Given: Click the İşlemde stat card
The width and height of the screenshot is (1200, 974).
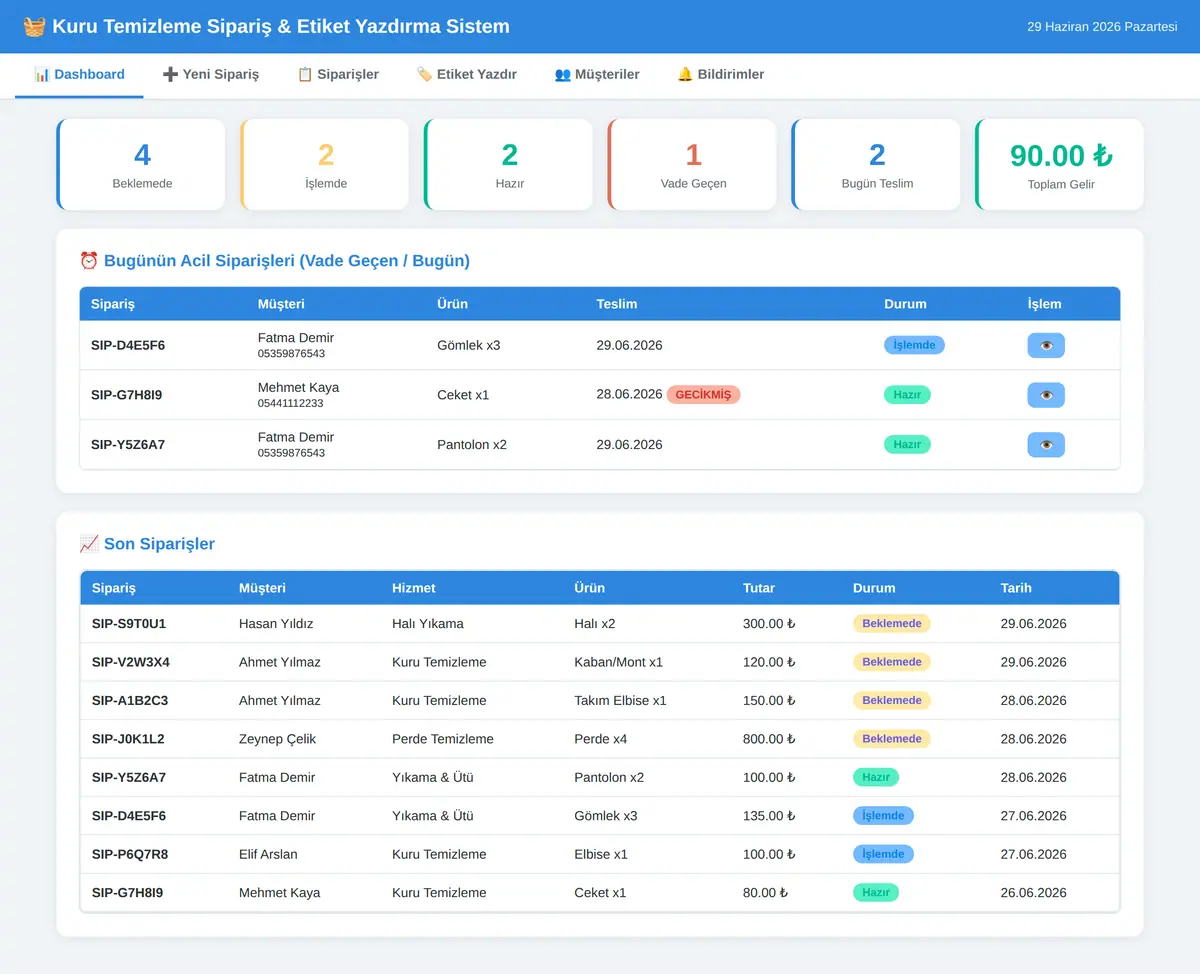Looking at the screenshot, I should [x=325, y=165].
